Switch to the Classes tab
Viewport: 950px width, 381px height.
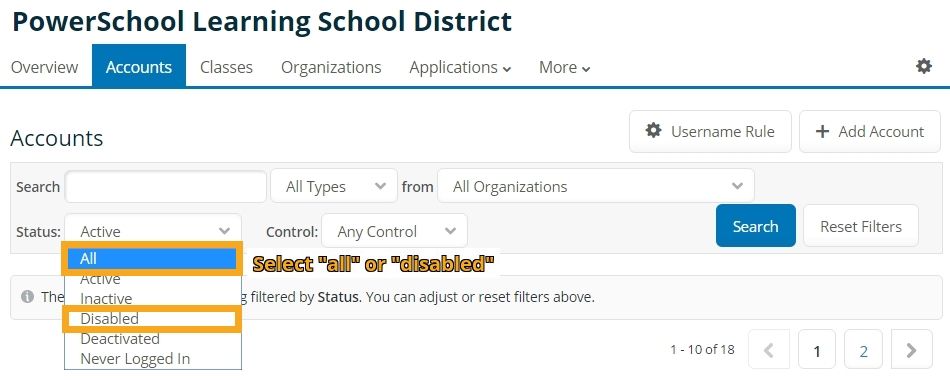coord(227,67)
